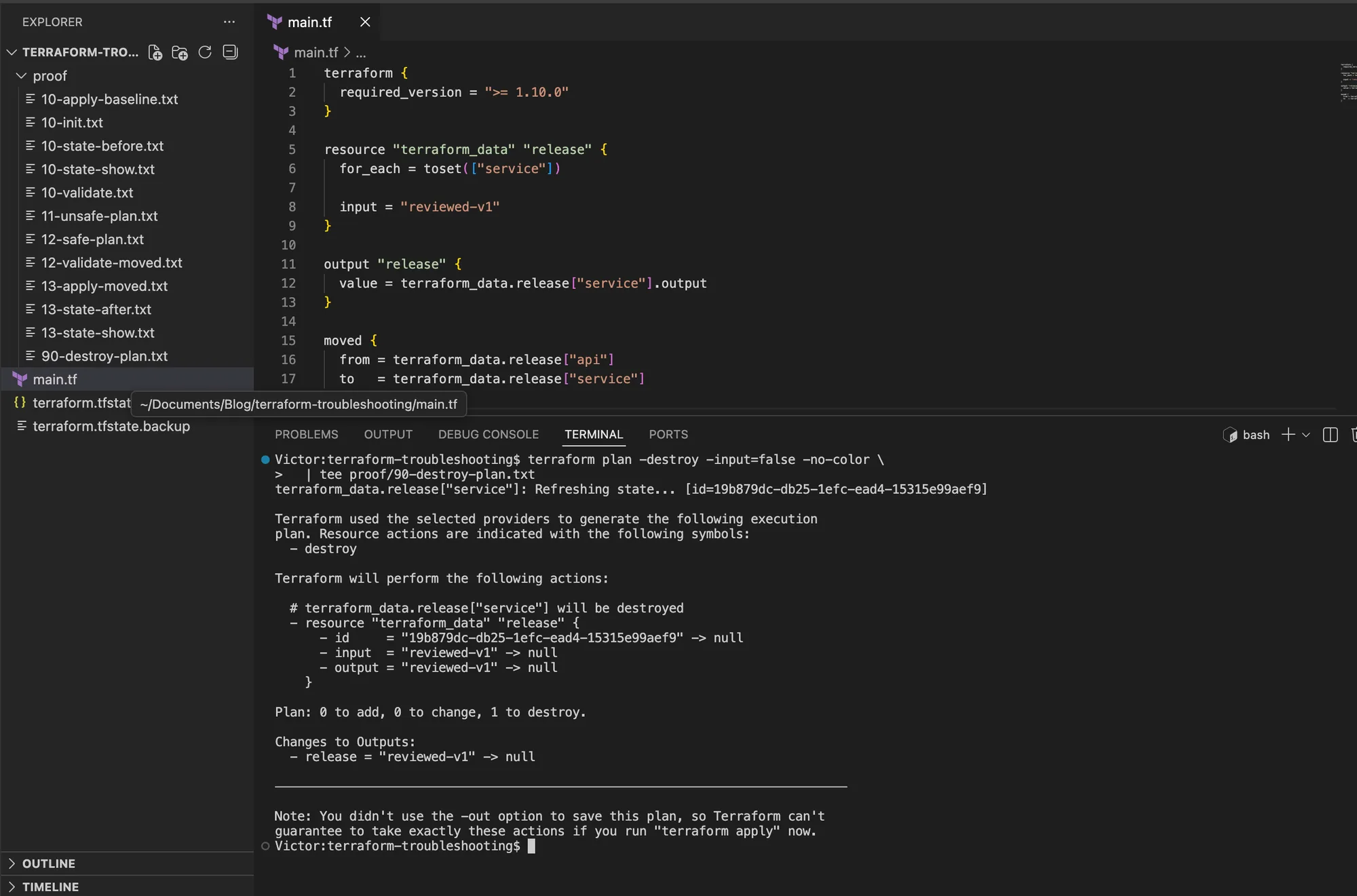Click the breadcrumb ellipsis after main.tf
Viewport: 1357px width, 896px height.
tap(361, 52)
